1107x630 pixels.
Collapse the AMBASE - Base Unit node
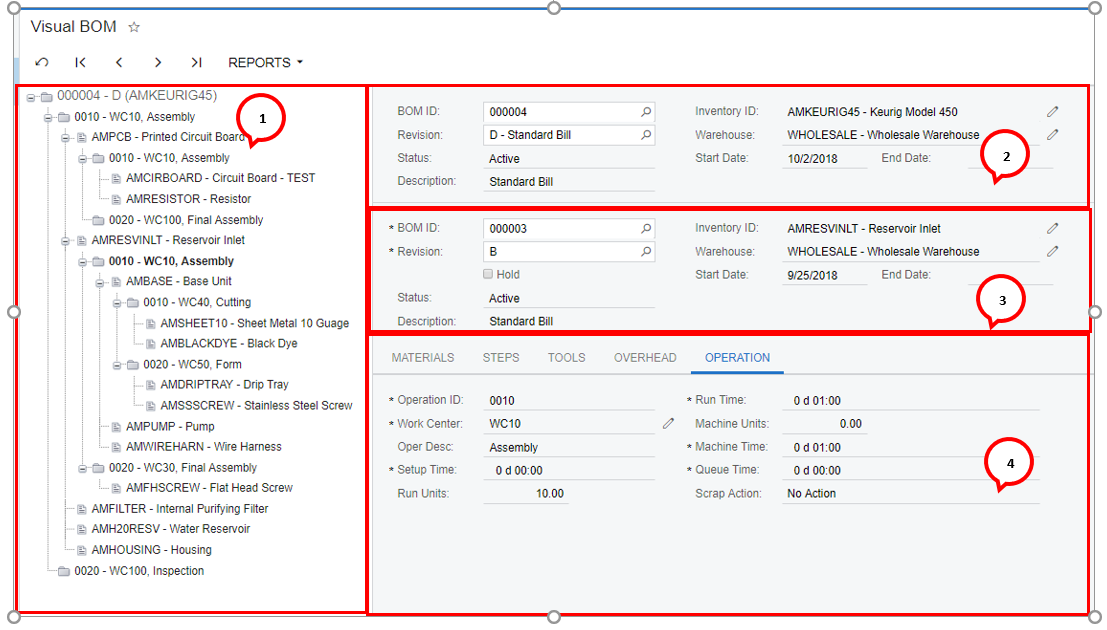click(100, 282)
